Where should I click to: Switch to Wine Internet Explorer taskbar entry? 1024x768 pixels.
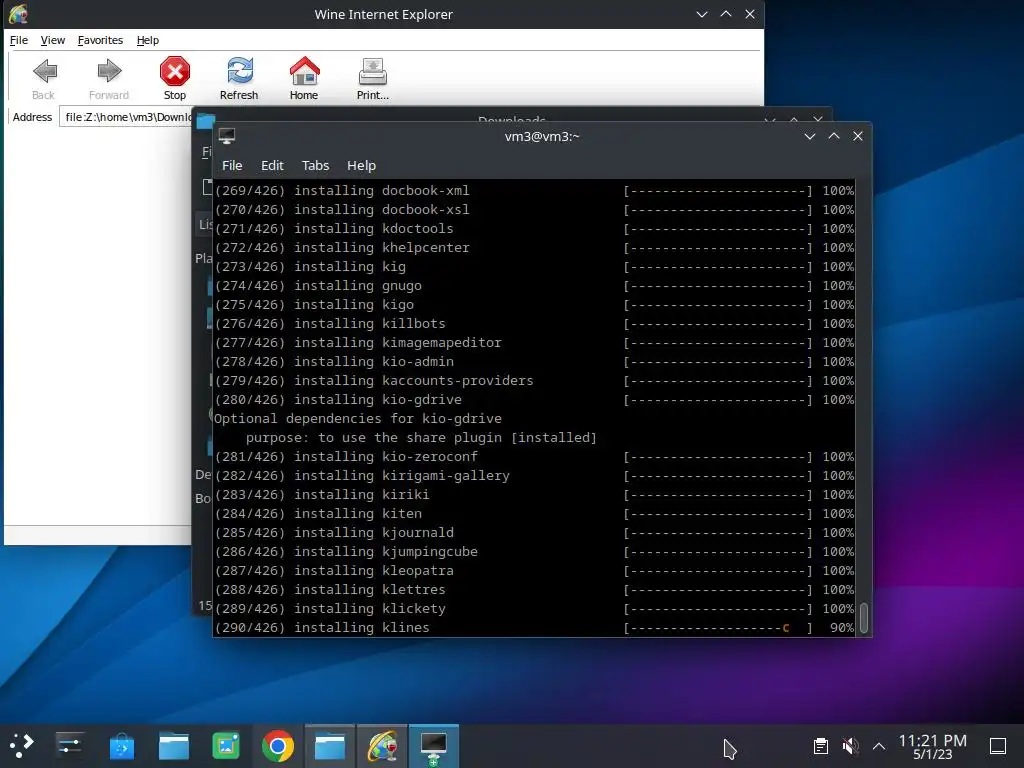382,746
